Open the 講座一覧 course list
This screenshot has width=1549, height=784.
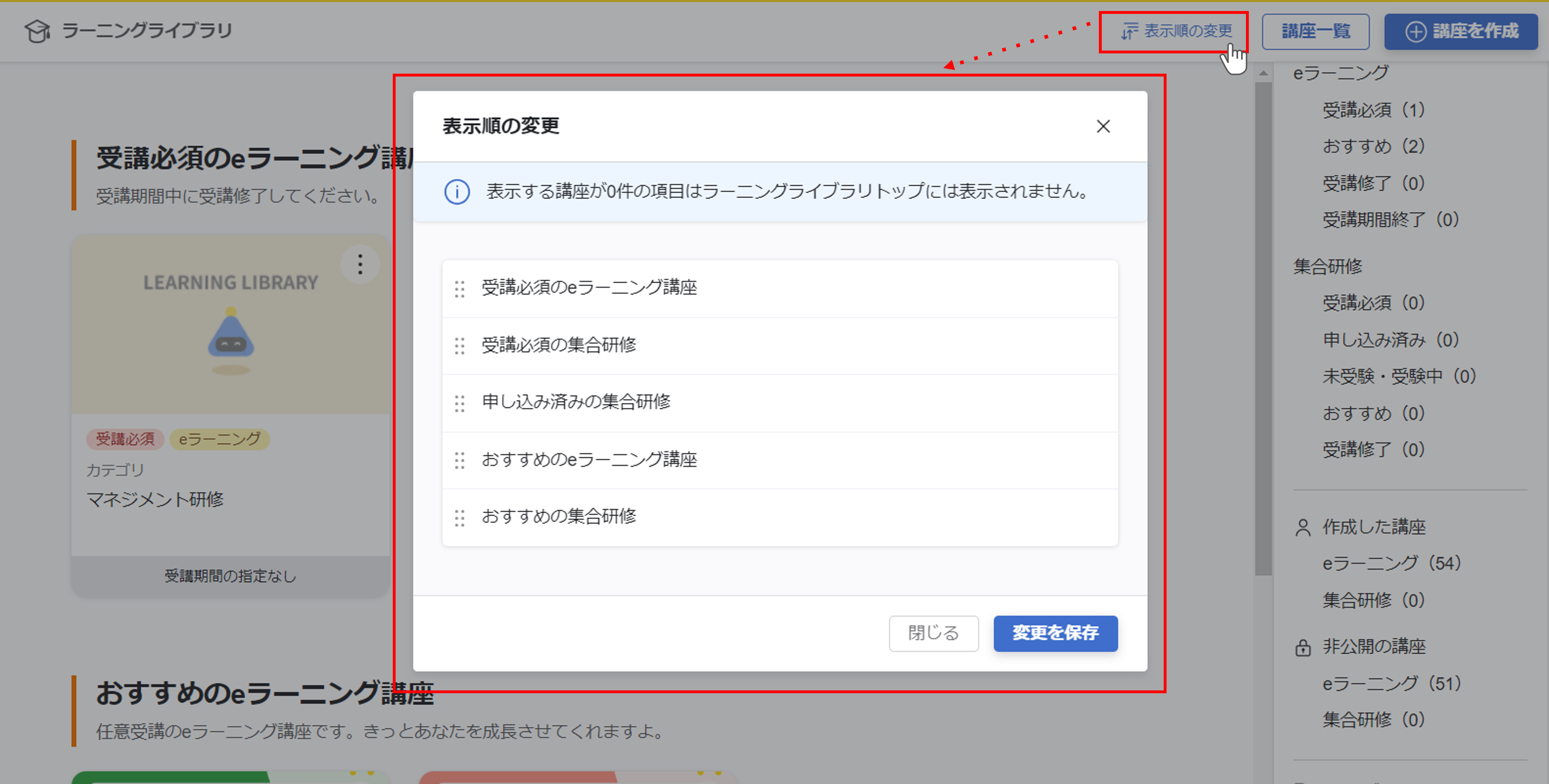click(x=1315, y=31)
